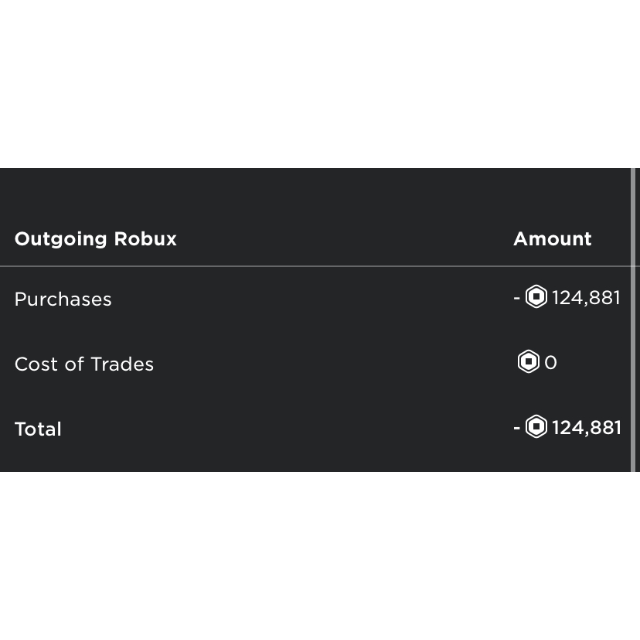Select the Outgoing Robux column header

pyautogui.click(x=95, y=239)
